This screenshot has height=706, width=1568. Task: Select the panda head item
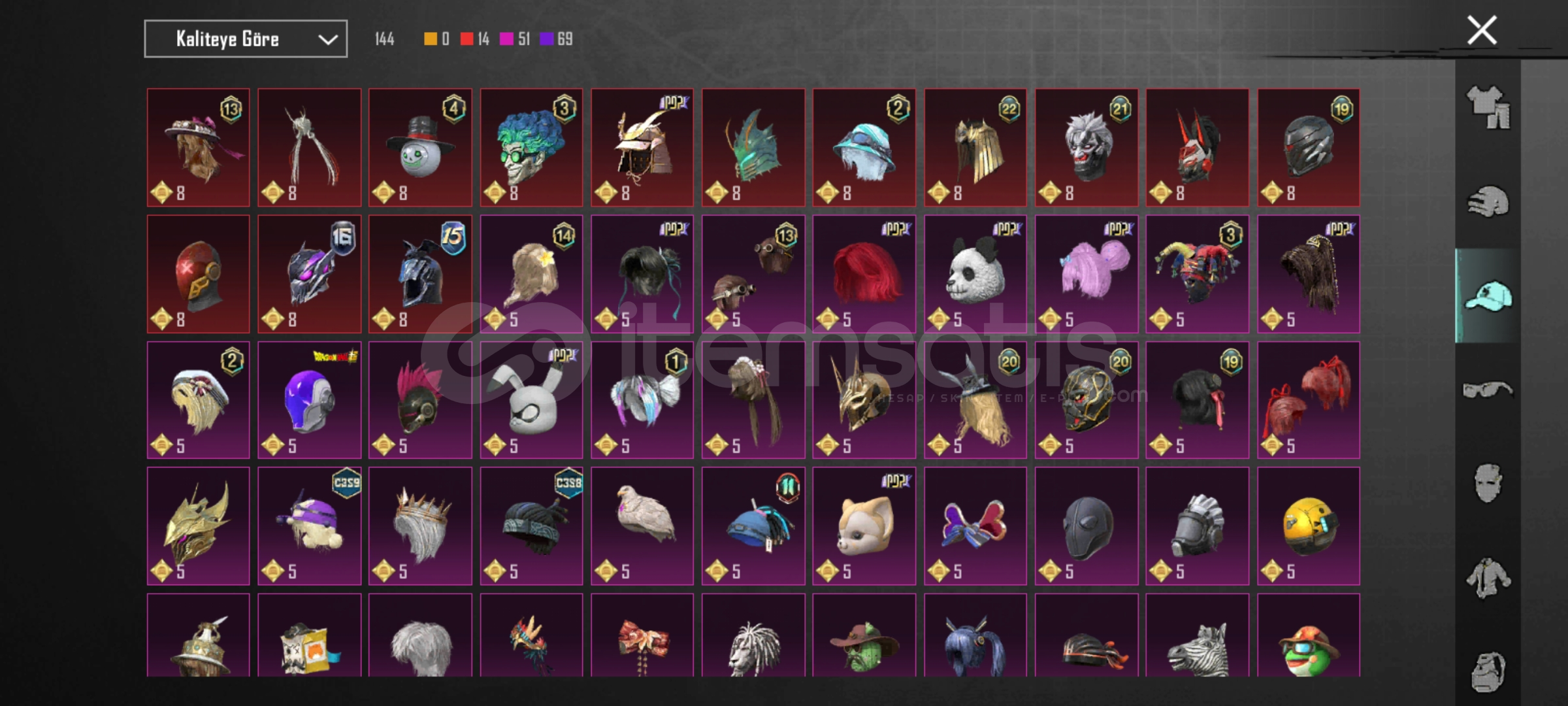(x=975, y=275)
